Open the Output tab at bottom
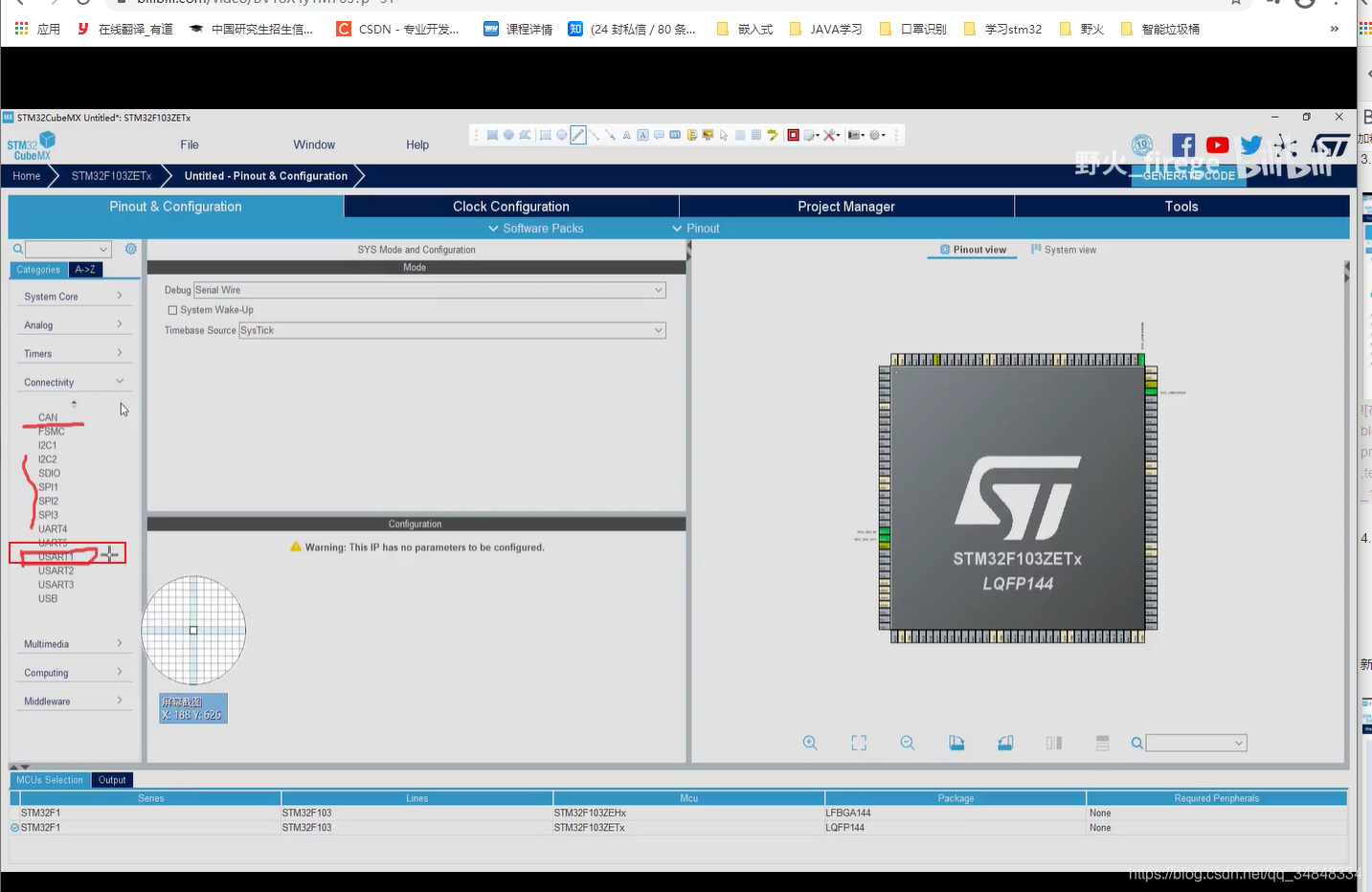Image resolution: width=1372 pixels, height=892 pixels. (x=112, y=780)
